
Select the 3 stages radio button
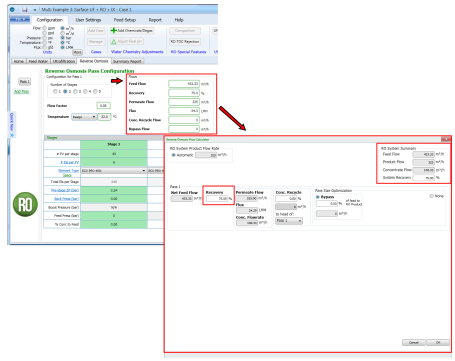[75, 91]
